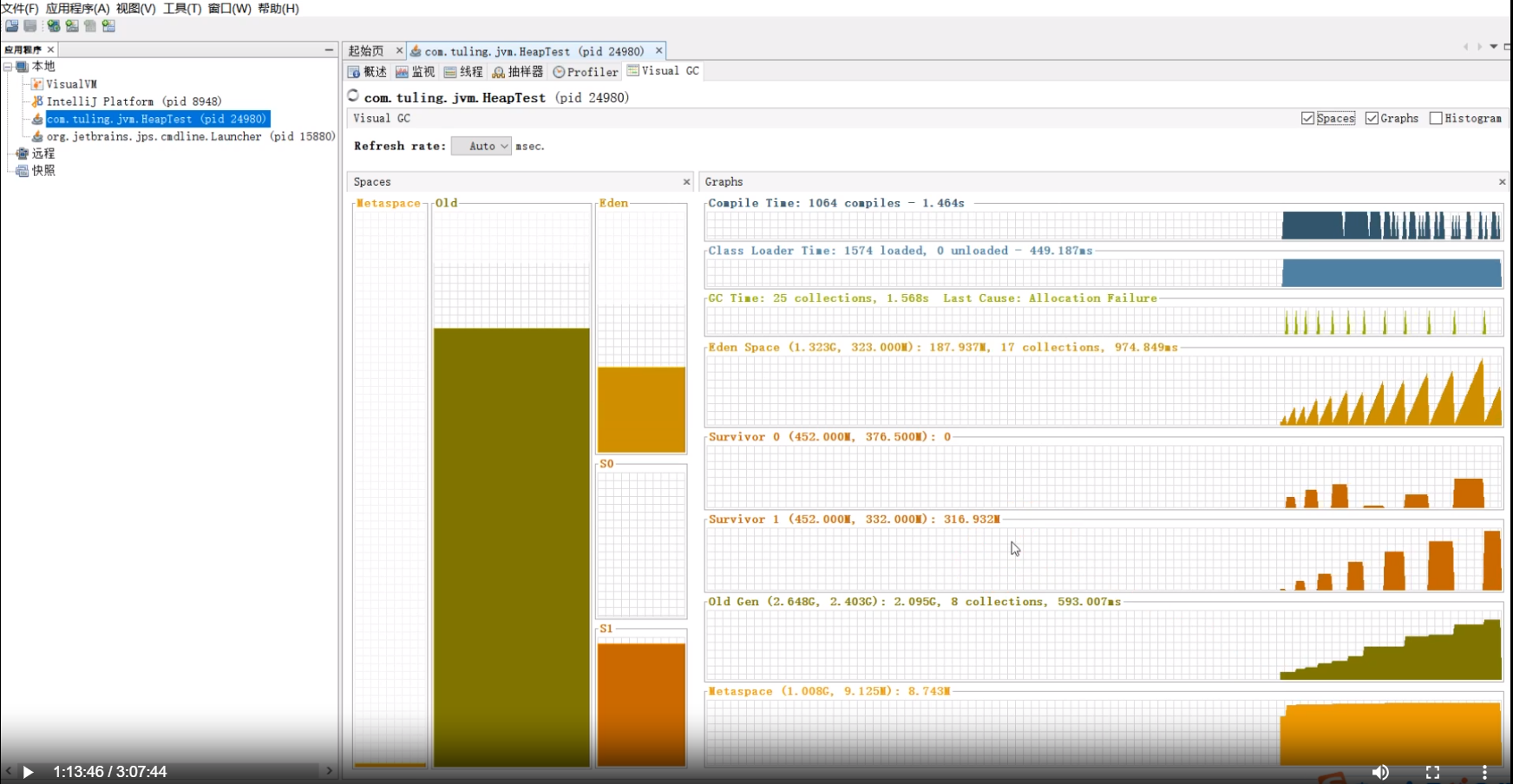The width and height of the screenshot is (1513, 784).
Task: Open the 文件(F) menu
Action: [19, 8]
